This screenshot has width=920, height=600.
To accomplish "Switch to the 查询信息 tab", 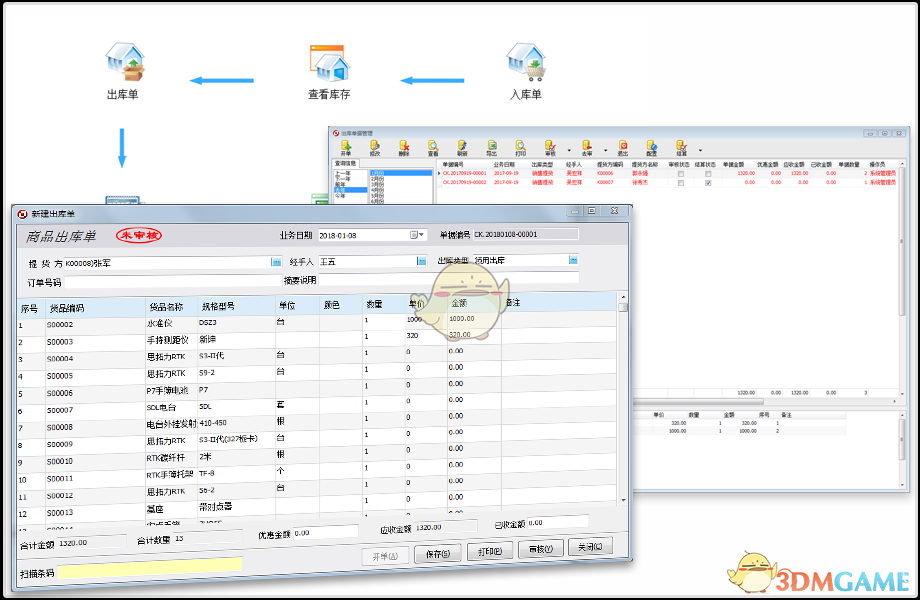I will 344,161.
